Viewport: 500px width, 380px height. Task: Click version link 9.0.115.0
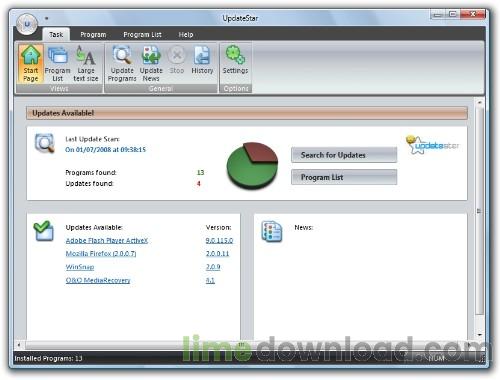pos(219,240)
